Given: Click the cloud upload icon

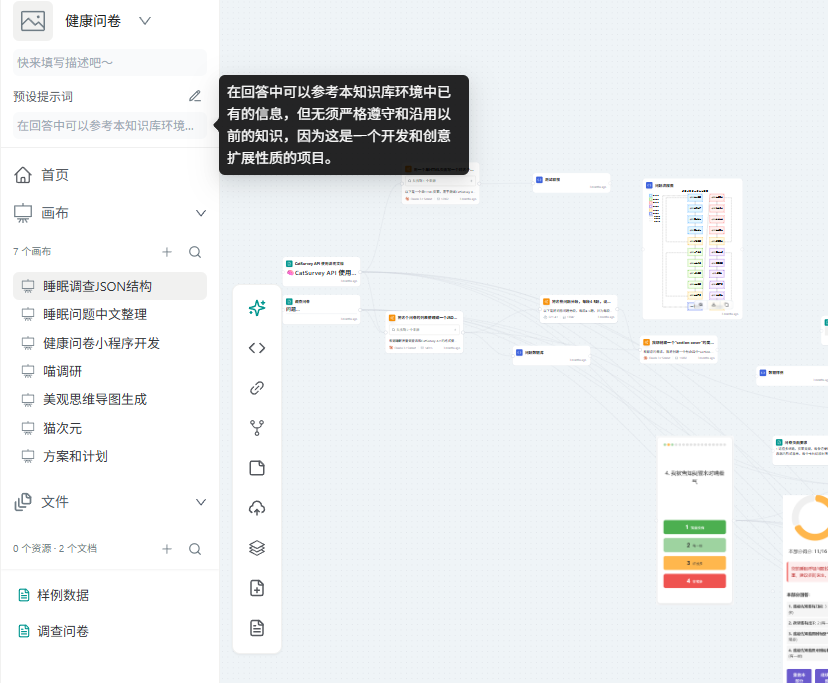Looking at the screenshot, I should pos(257,508).
